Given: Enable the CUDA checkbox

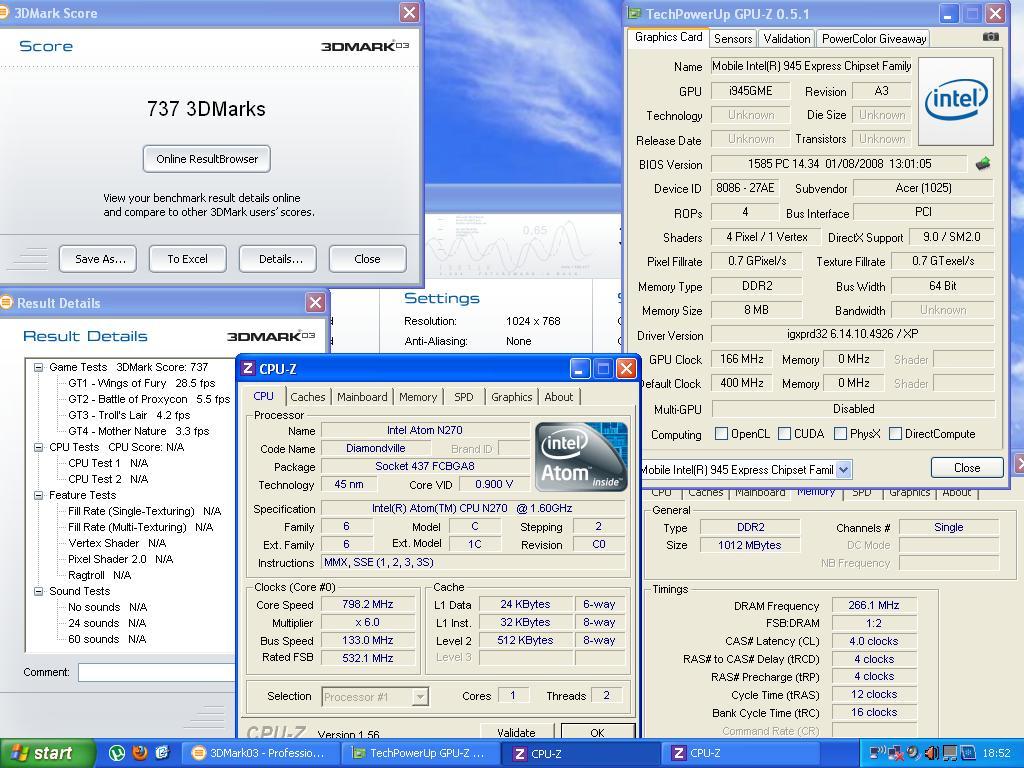Looking at the screenshot, I should coord(784,434).
